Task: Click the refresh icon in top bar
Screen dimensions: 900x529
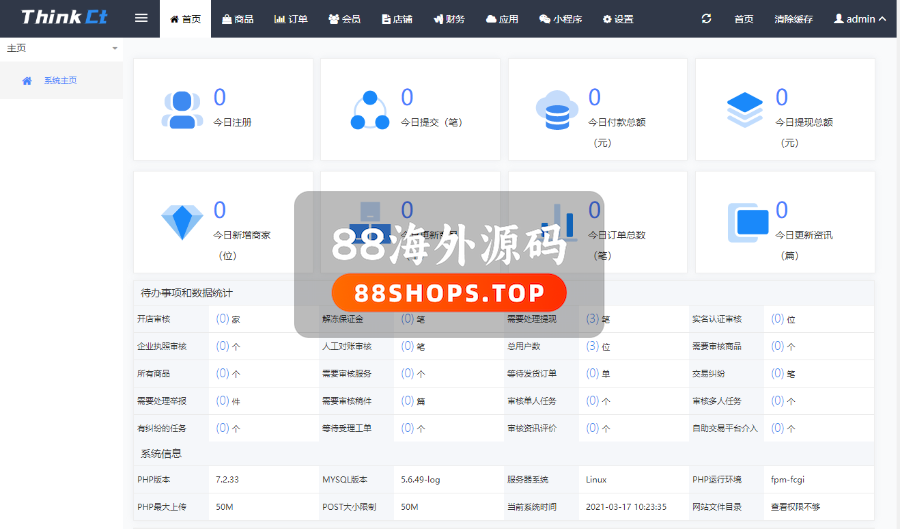Action: [707, 19]
